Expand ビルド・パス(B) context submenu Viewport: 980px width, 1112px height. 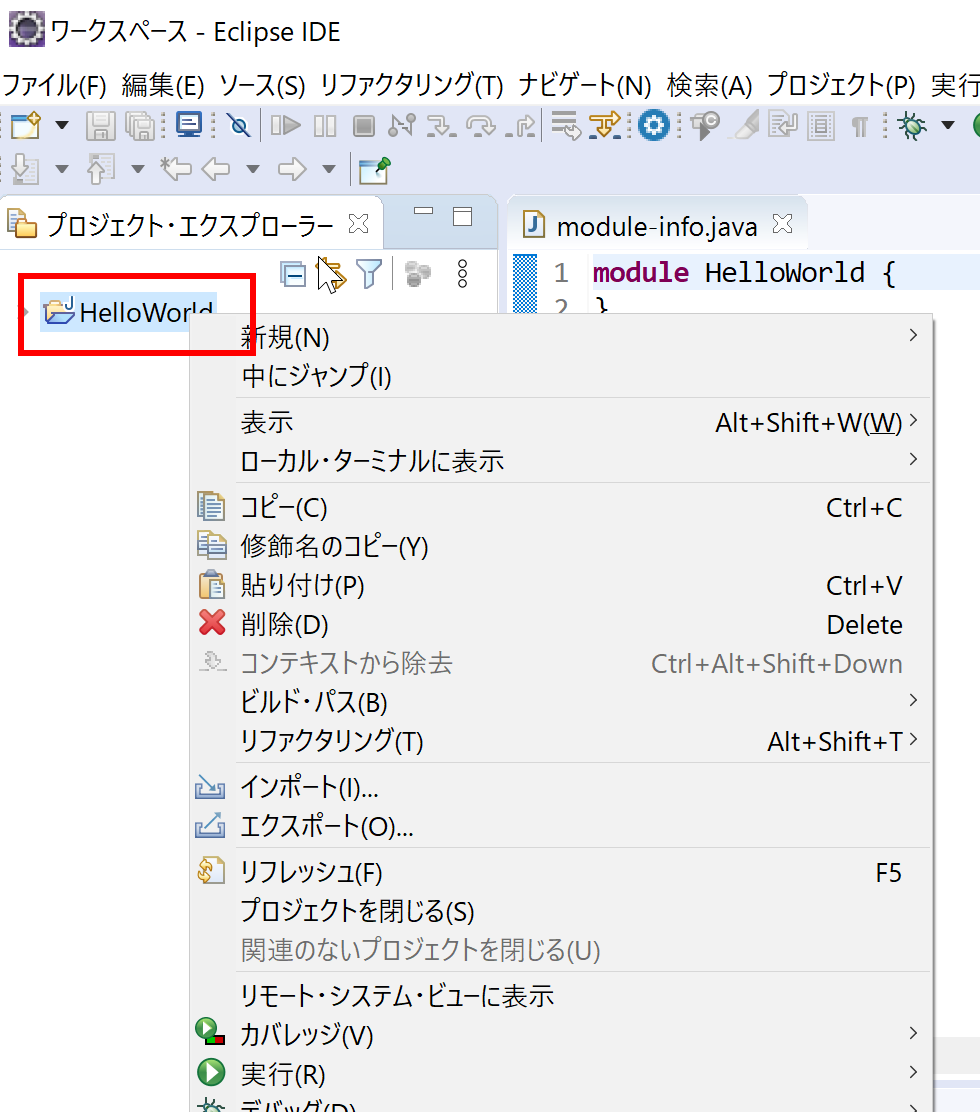(x=562, y=702)
